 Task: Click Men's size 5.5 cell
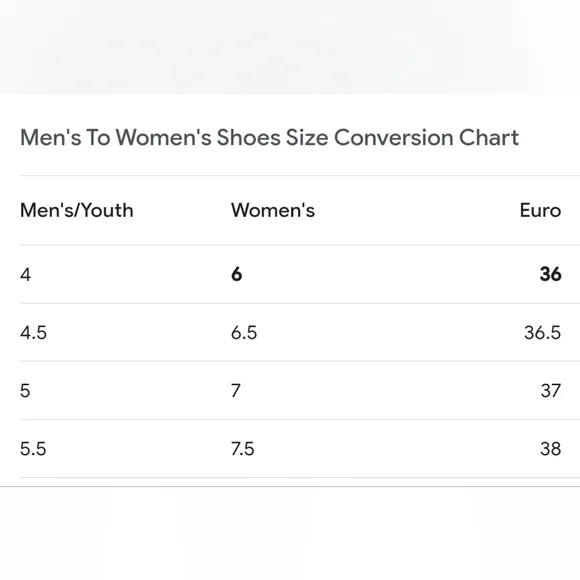click(33, 449)
